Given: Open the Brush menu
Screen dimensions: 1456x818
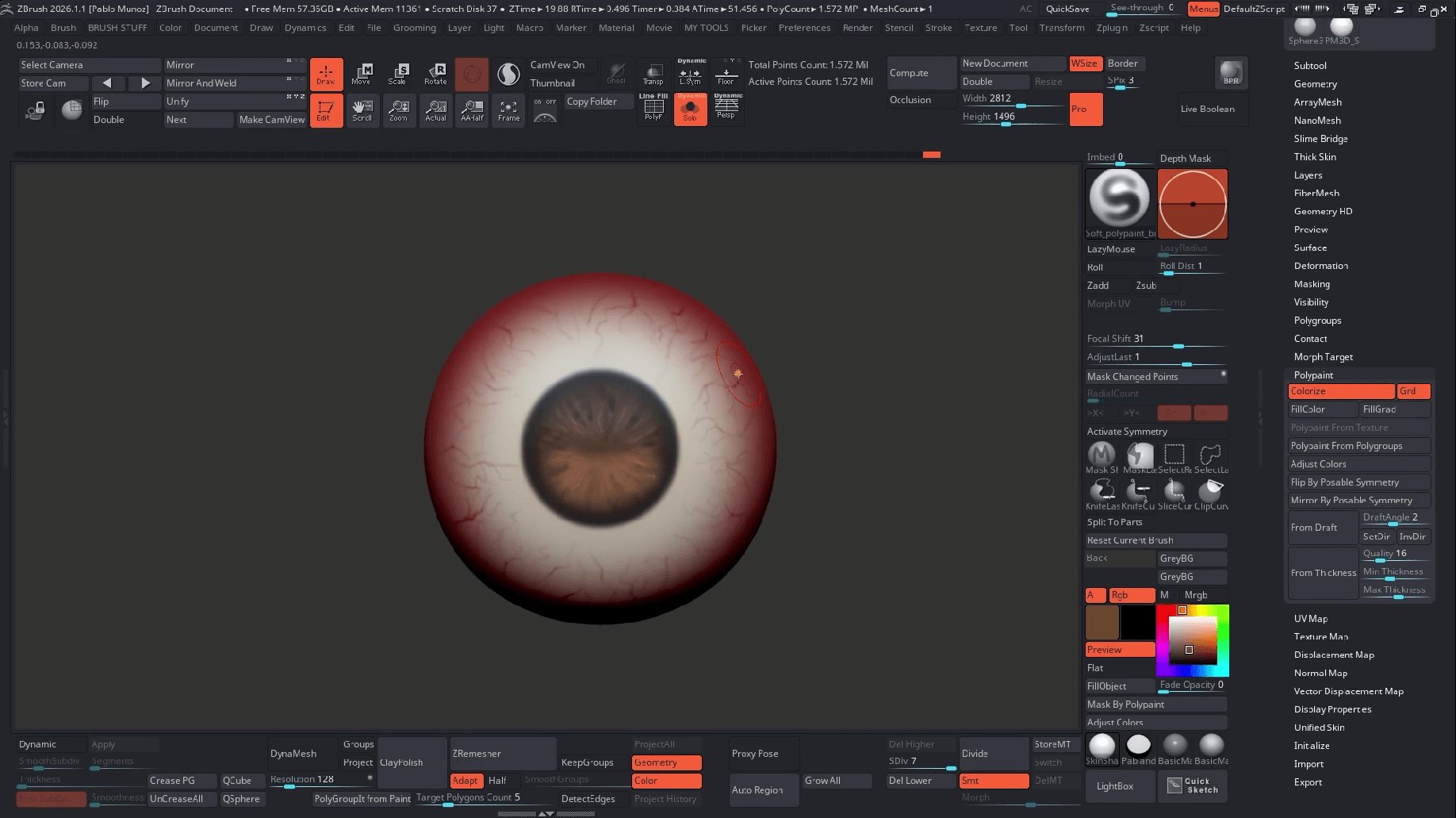Looking at the screenshot, I should pos(63,28).
